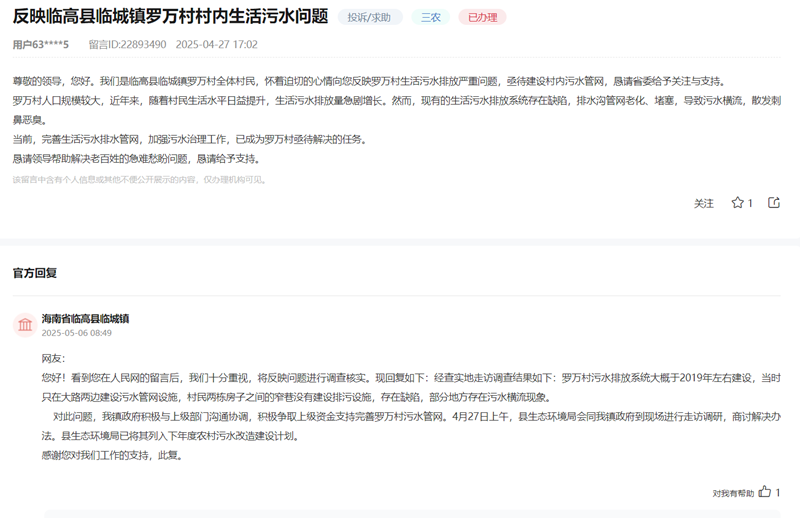
Task: Click the 关注 follow button
Action: 704,203
